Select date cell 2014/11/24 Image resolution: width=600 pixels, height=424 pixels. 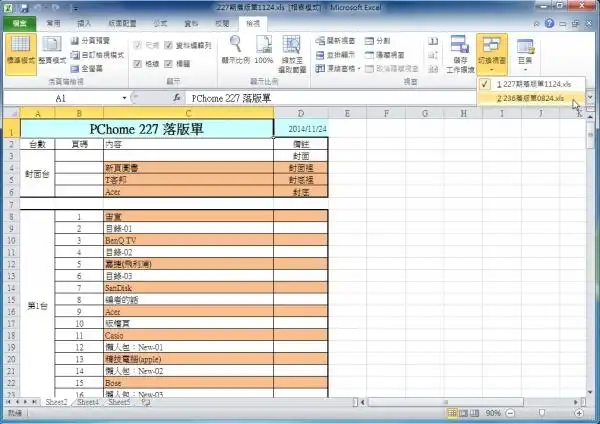click(x=301, y=129)
